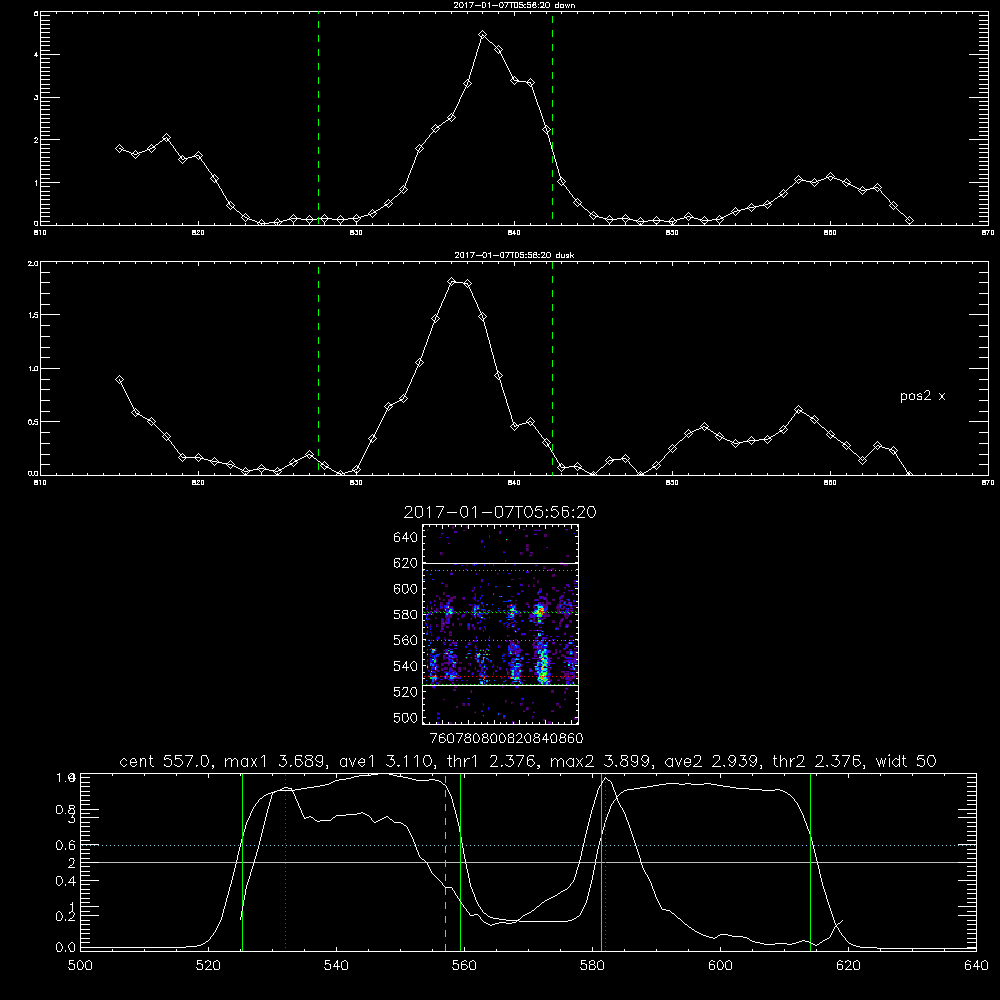The width and height of the screenshot is (1000, 1000).
Task: Click the bright hotspot near 580 in the spectrogram
Action: 540,613
